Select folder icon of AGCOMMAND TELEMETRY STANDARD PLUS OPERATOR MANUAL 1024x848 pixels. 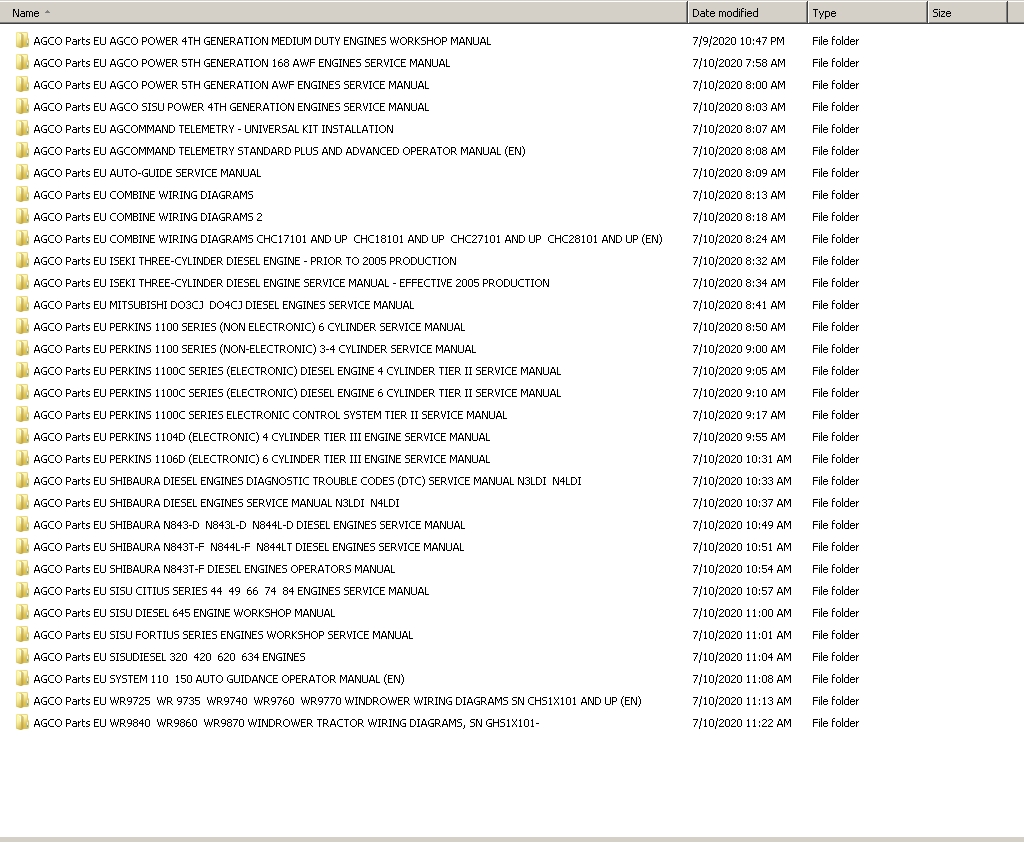(22, 151)
